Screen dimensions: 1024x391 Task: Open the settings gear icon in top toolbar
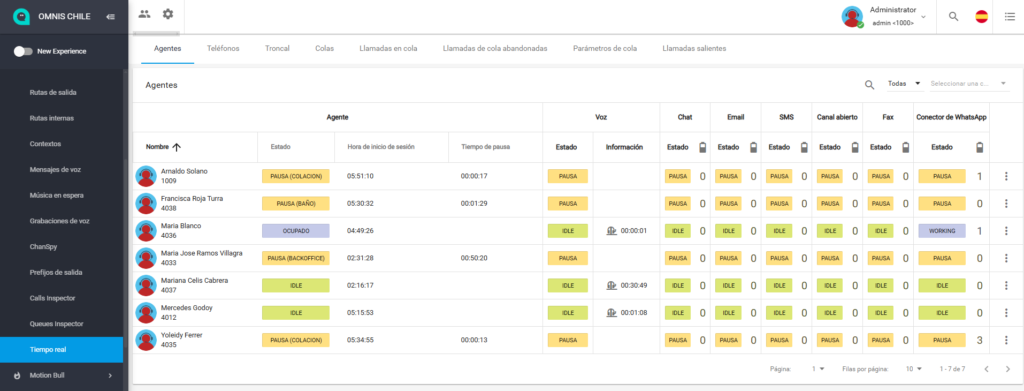tap(168, 14)
